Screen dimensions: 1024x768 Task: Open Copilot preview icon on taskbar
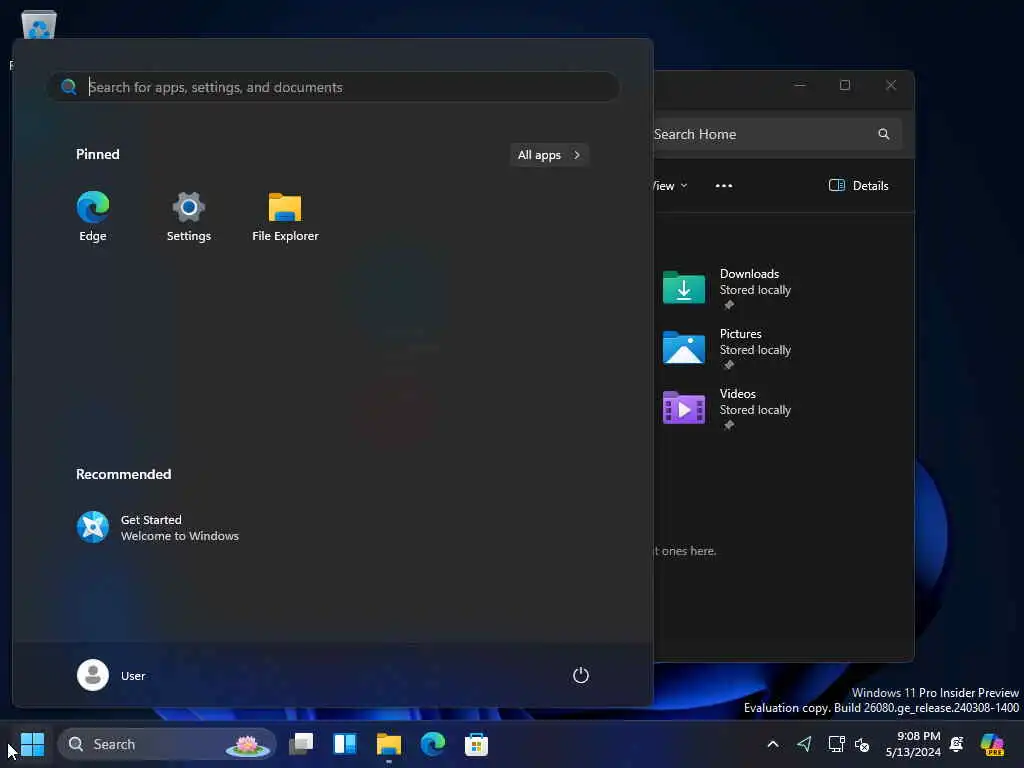[x=992, y=744]
